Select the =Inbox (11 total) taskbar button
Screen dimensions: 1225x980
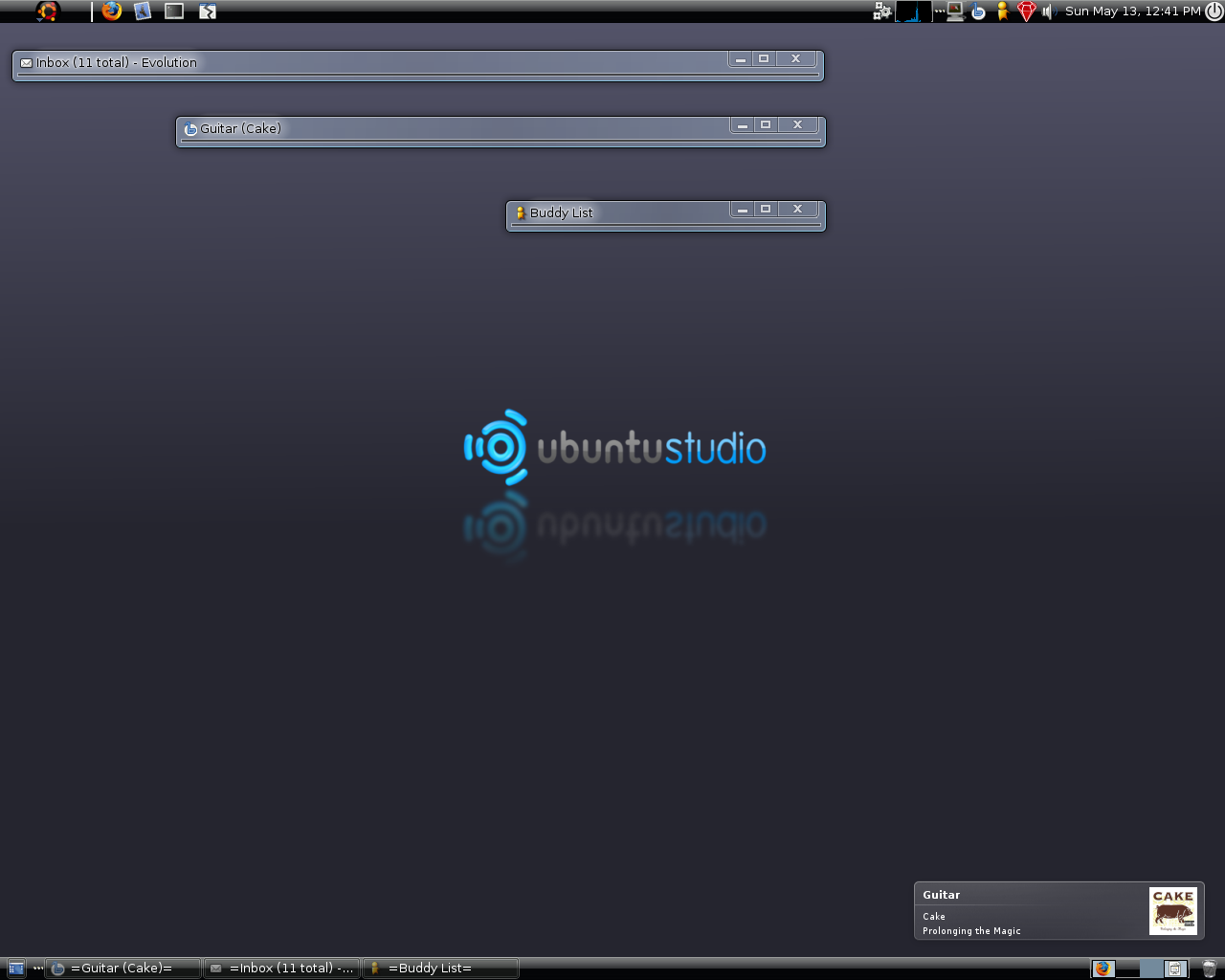pos(282,969)
